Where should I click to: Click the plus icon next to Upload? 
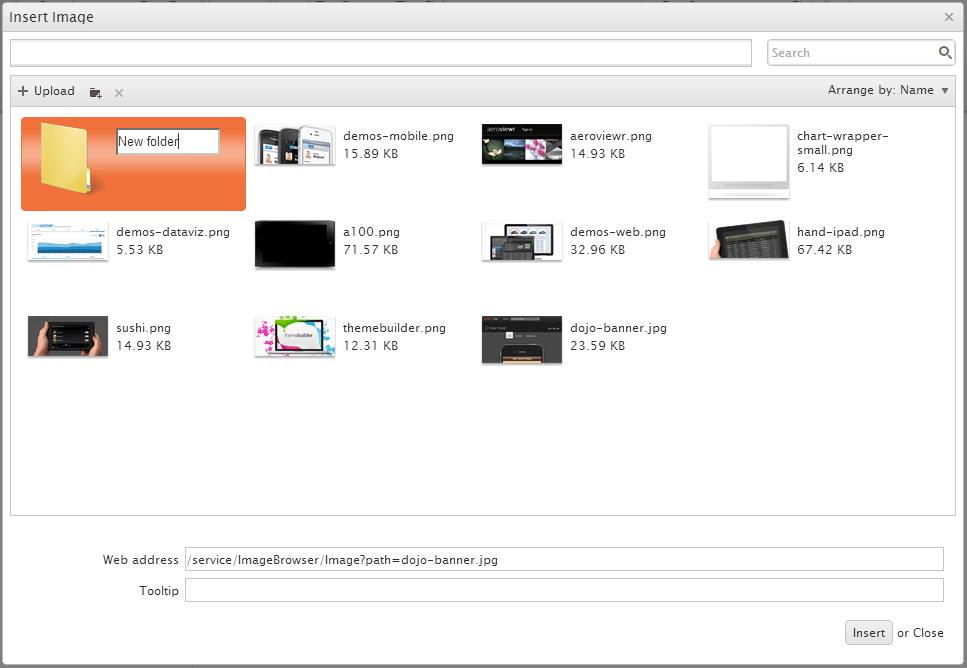click(x=22, y=90)
